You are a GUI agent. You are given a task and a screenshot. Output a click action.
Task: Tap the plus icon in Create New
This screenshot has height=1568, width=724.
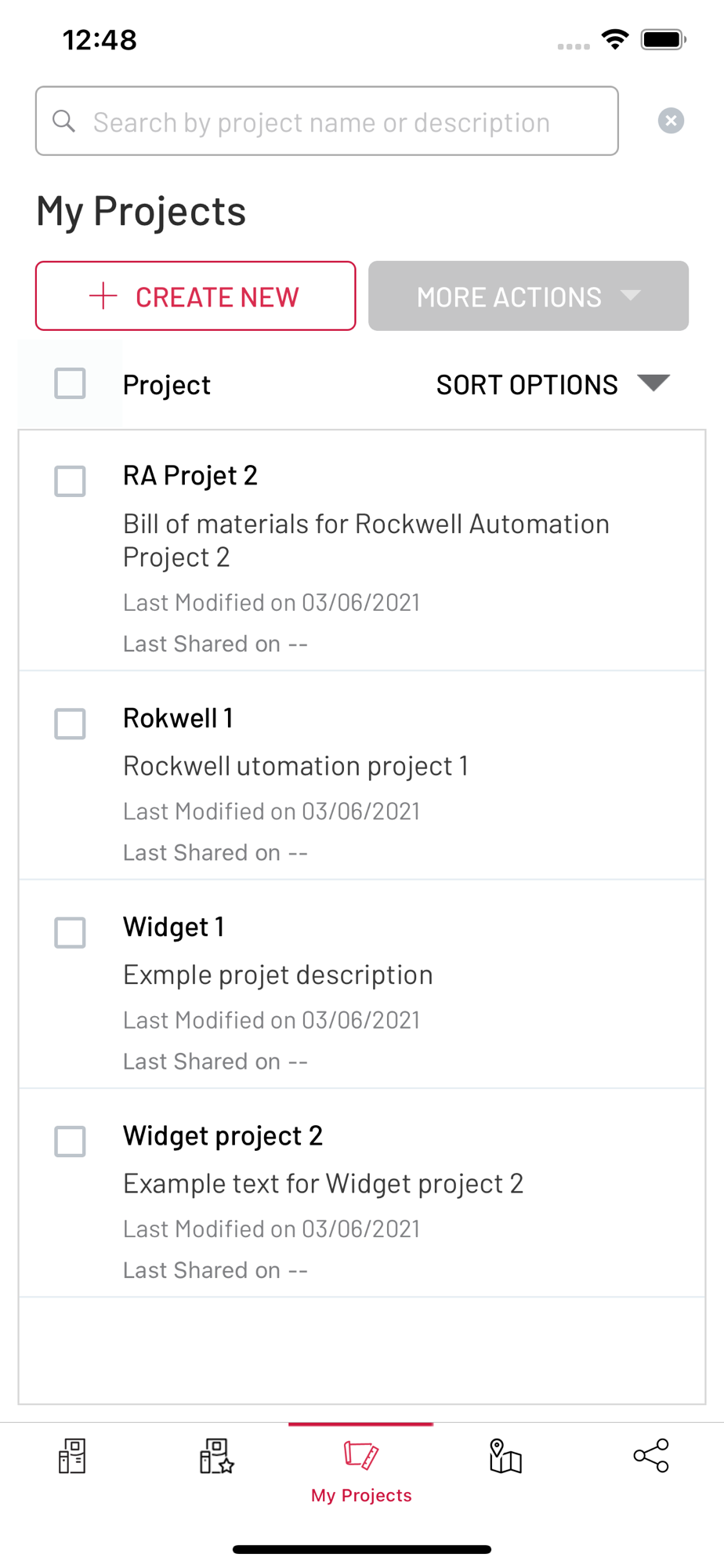[103, 296]
